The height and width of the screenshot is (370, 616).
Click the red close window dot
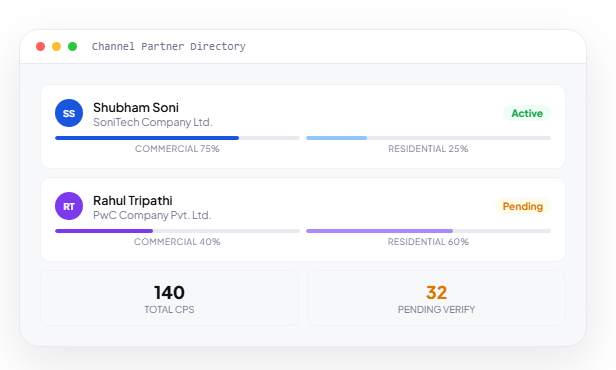(40, 46)
